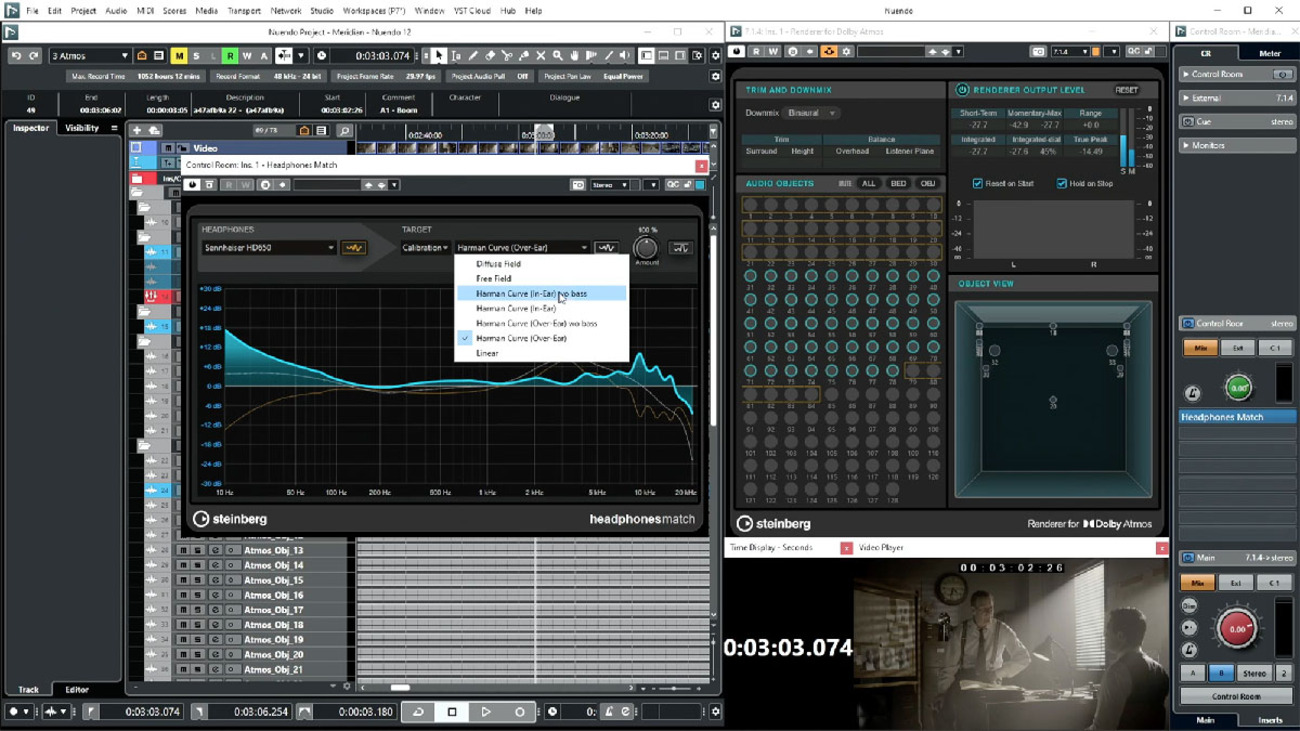Choose Diffuse Field from target list
Screen dimensions: 1300x731
pos(498,264)
